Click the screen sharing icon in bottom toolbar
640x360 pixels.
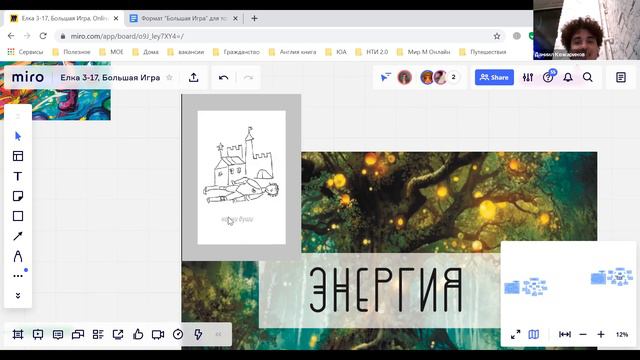pyautogui.click(x=118, y=334)
